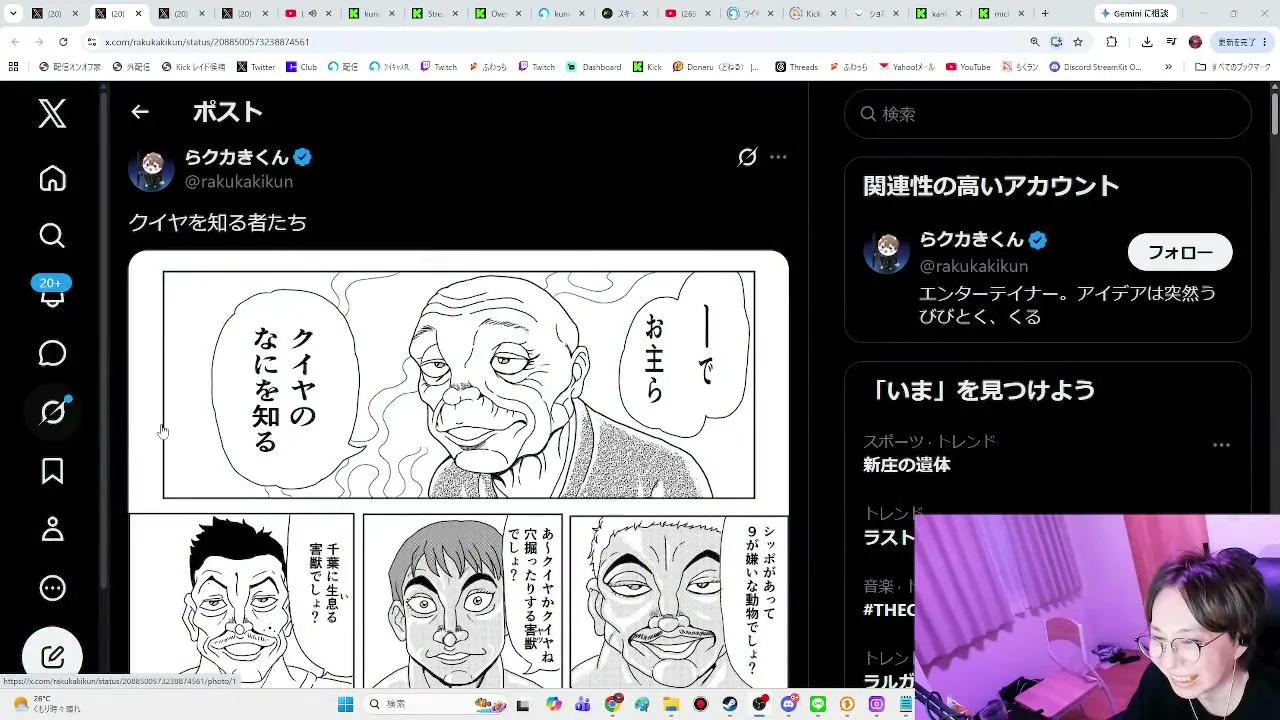1280x720 pixels.
Task: Focus the X search box
Action: pyautogui.click(x=1048, y=114)
